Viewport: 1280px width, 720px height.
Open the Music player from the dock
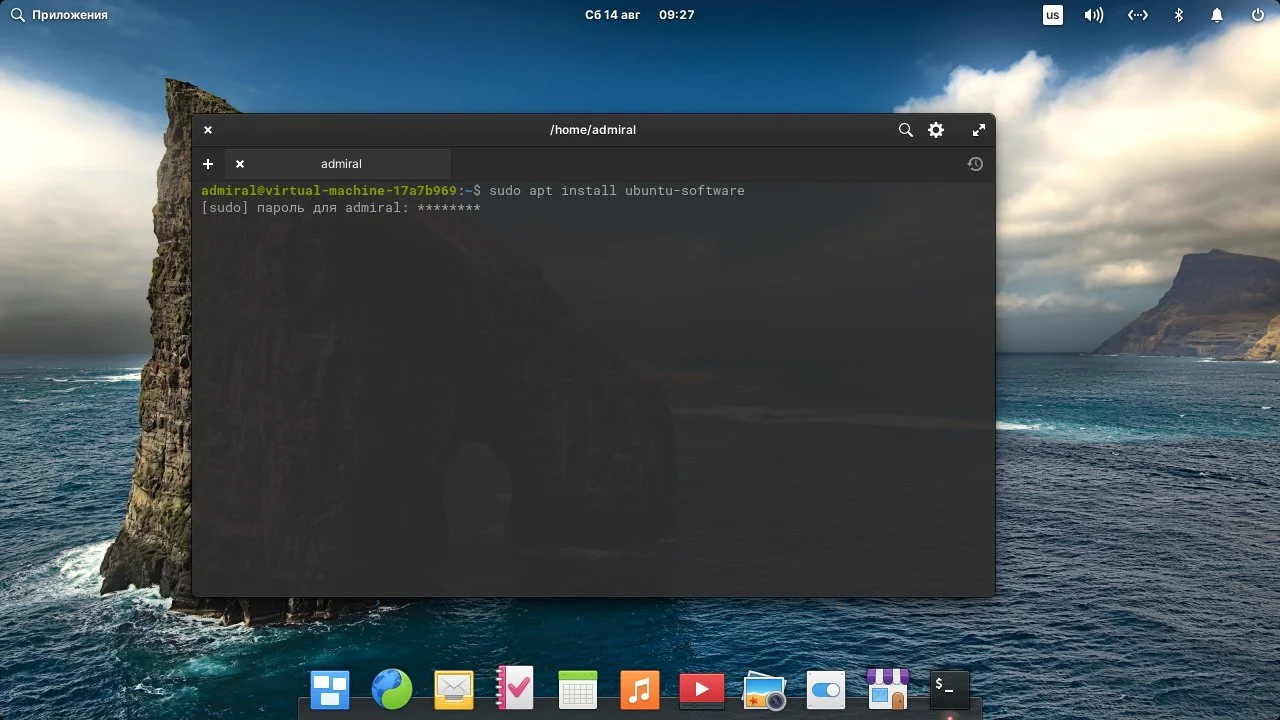(x=639, y=689)
